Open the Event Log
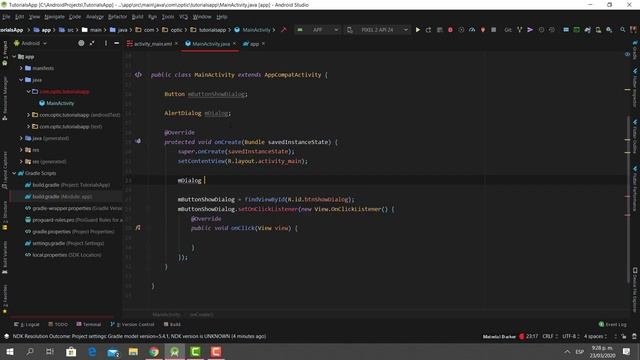640x360 pixels. coord(612,324)
